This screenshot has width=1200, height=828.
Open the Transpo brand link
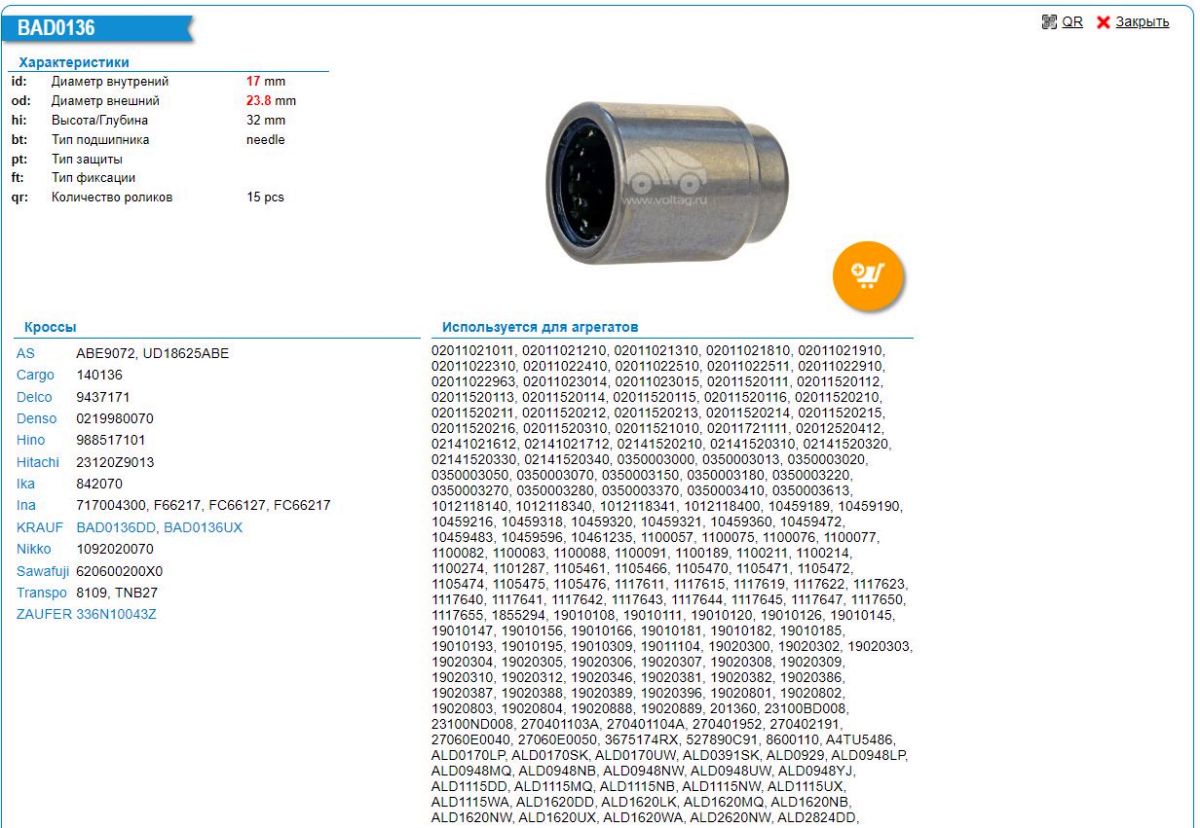point(41,592)
